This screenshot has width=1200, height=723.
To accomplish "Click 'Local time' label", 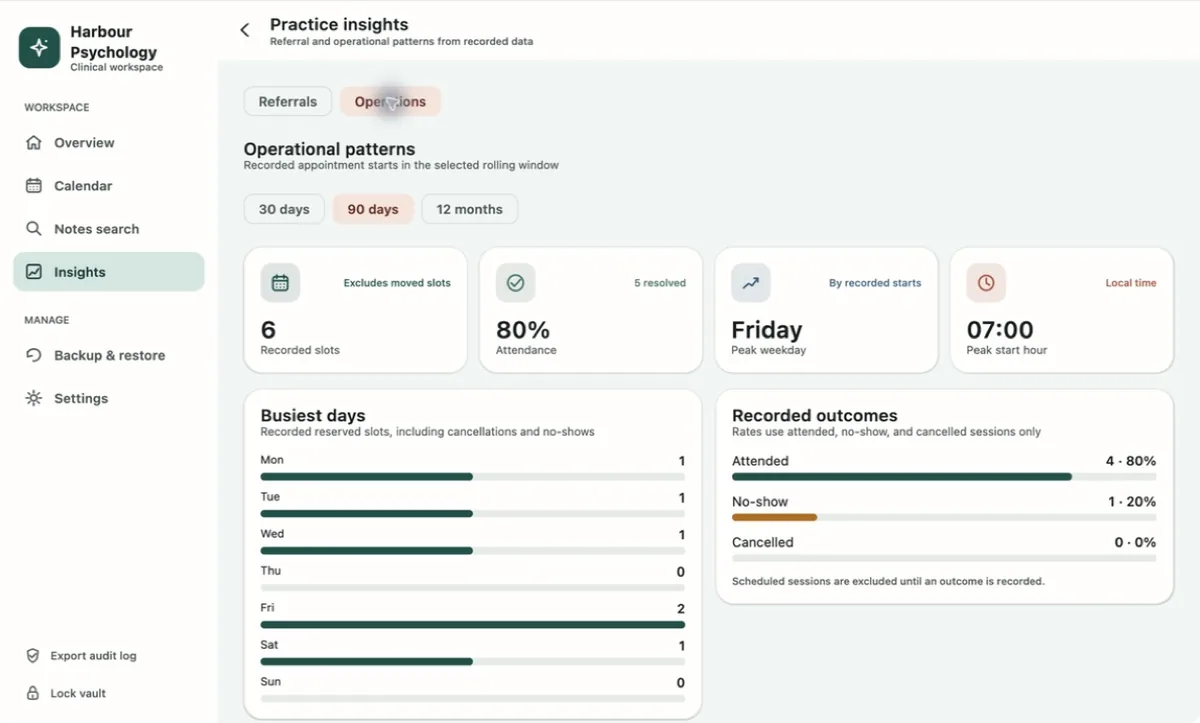I will pyautogui.click(x=1131, y=283).
